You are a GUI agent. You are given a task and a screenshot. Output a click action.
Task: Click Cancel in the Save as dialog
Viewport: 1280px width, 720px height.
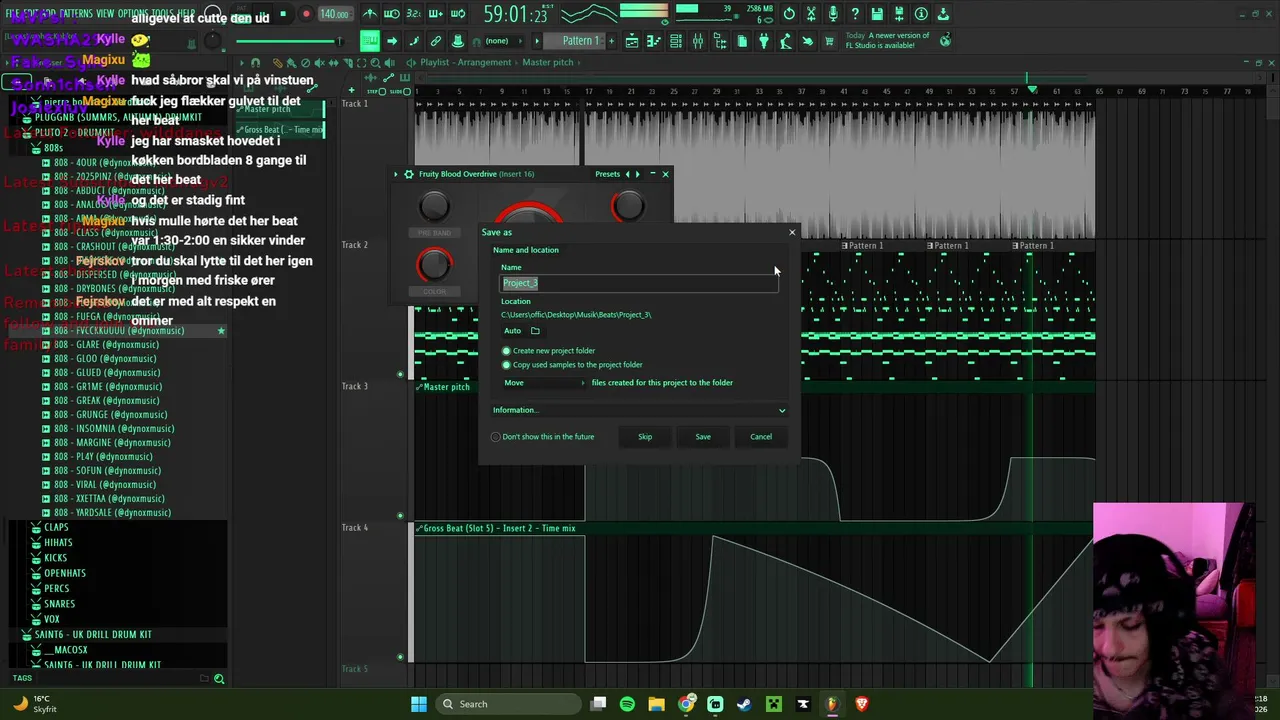point(761,437)
